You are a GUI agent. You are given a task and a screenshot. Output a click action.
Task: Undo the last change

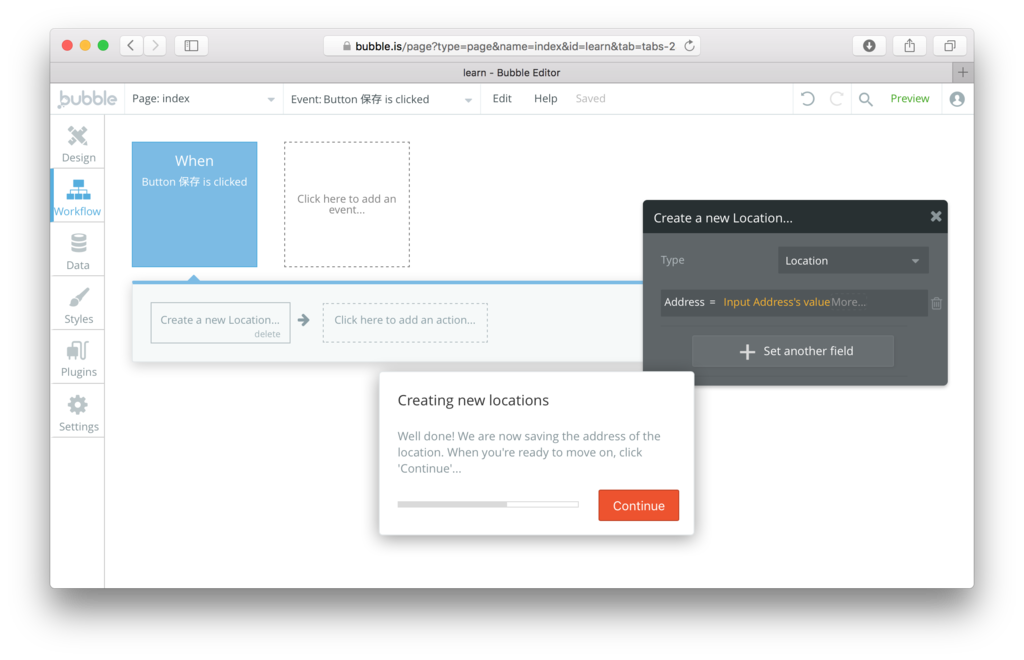[808, 99]
